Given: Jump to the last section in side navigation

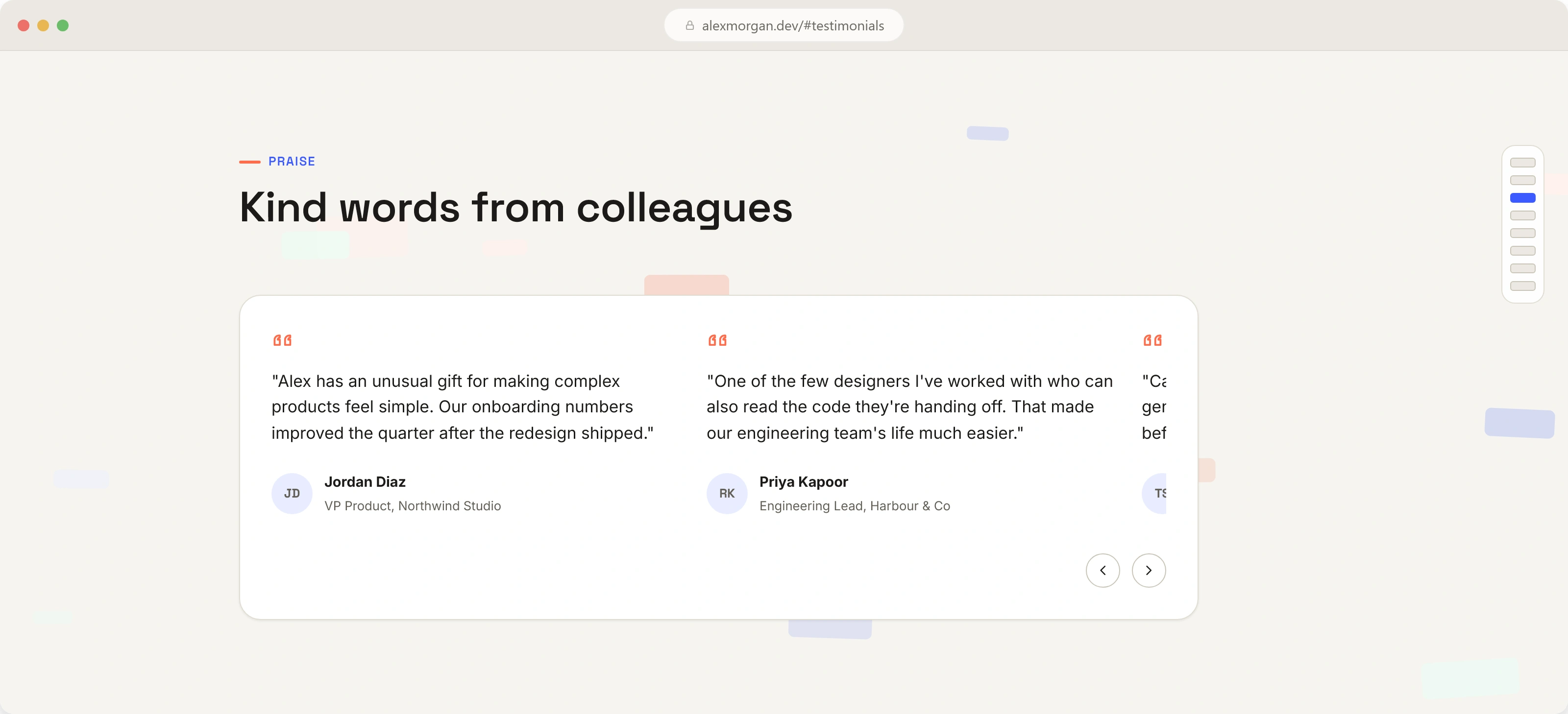Looking at the screenshot, I should coord(1522,286).
